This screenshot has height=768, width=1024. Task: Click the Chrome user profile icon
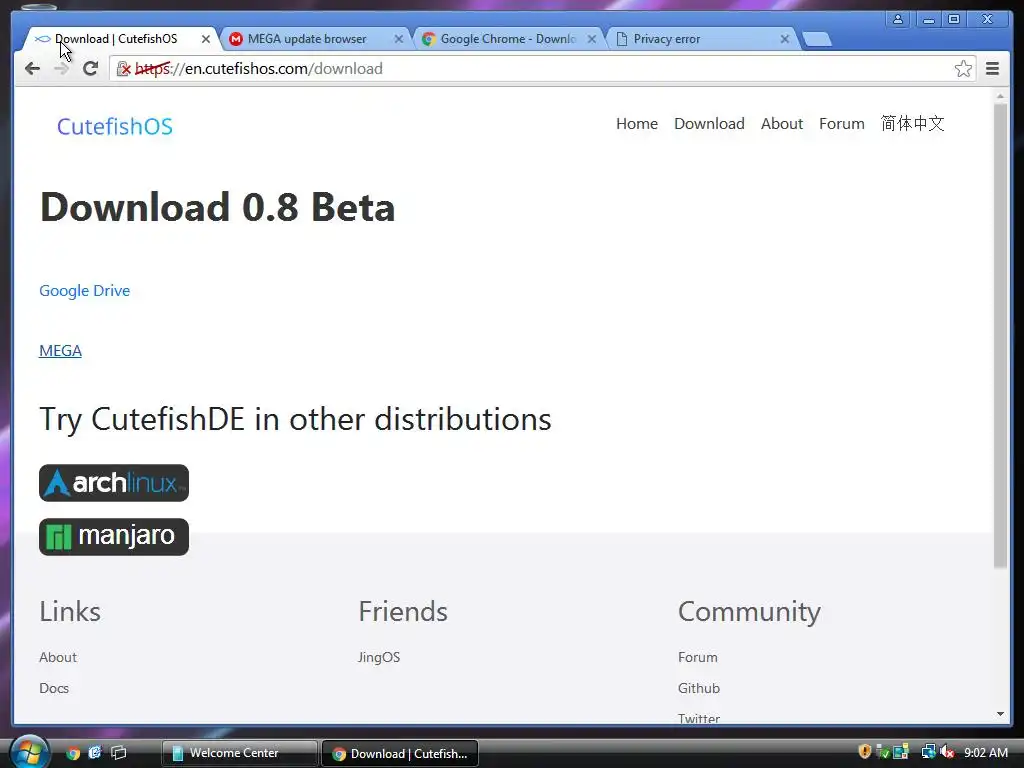pyautogui.click(x=898, y=19)
